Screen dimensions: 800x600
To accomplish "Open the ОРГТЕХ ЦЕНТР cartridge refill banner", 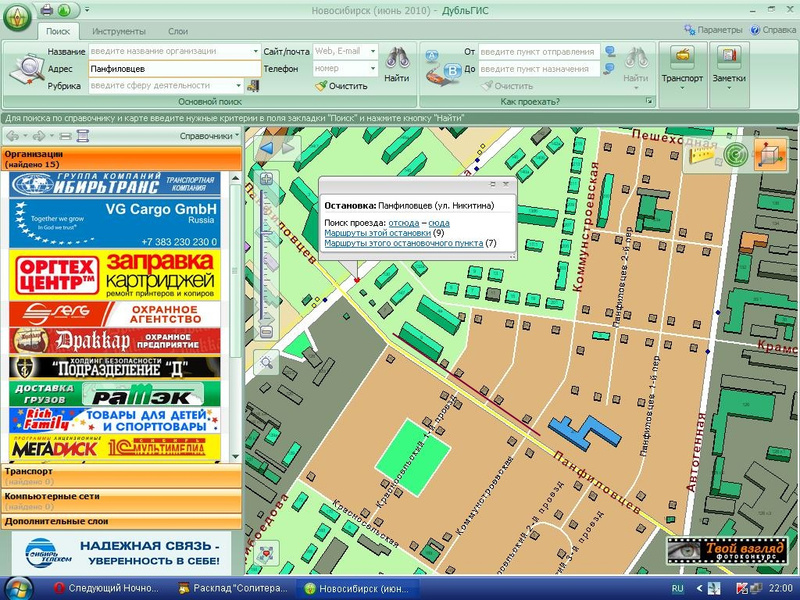I will 115,274.
